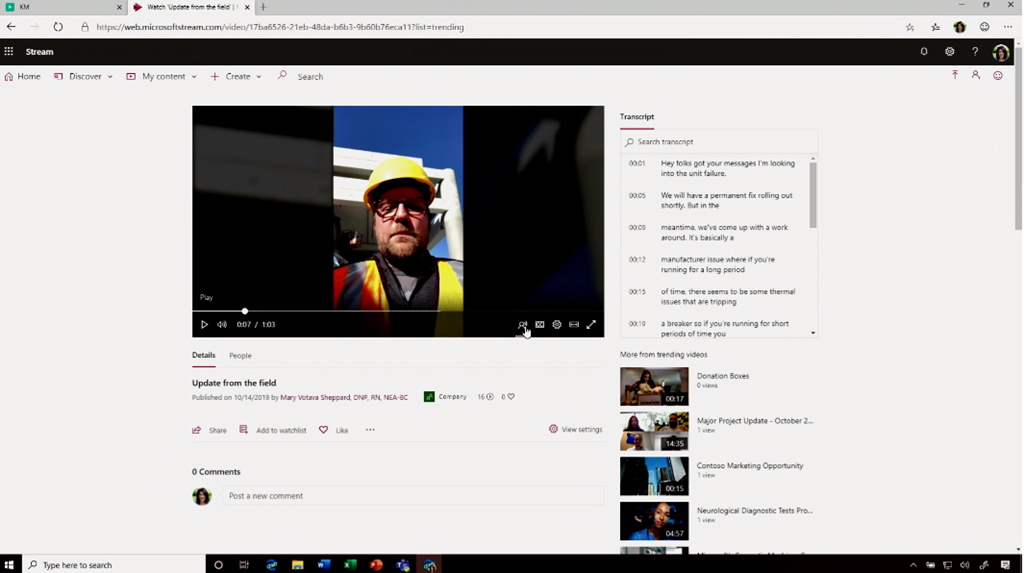Open more actions ellipsis below video

[370, 430]
